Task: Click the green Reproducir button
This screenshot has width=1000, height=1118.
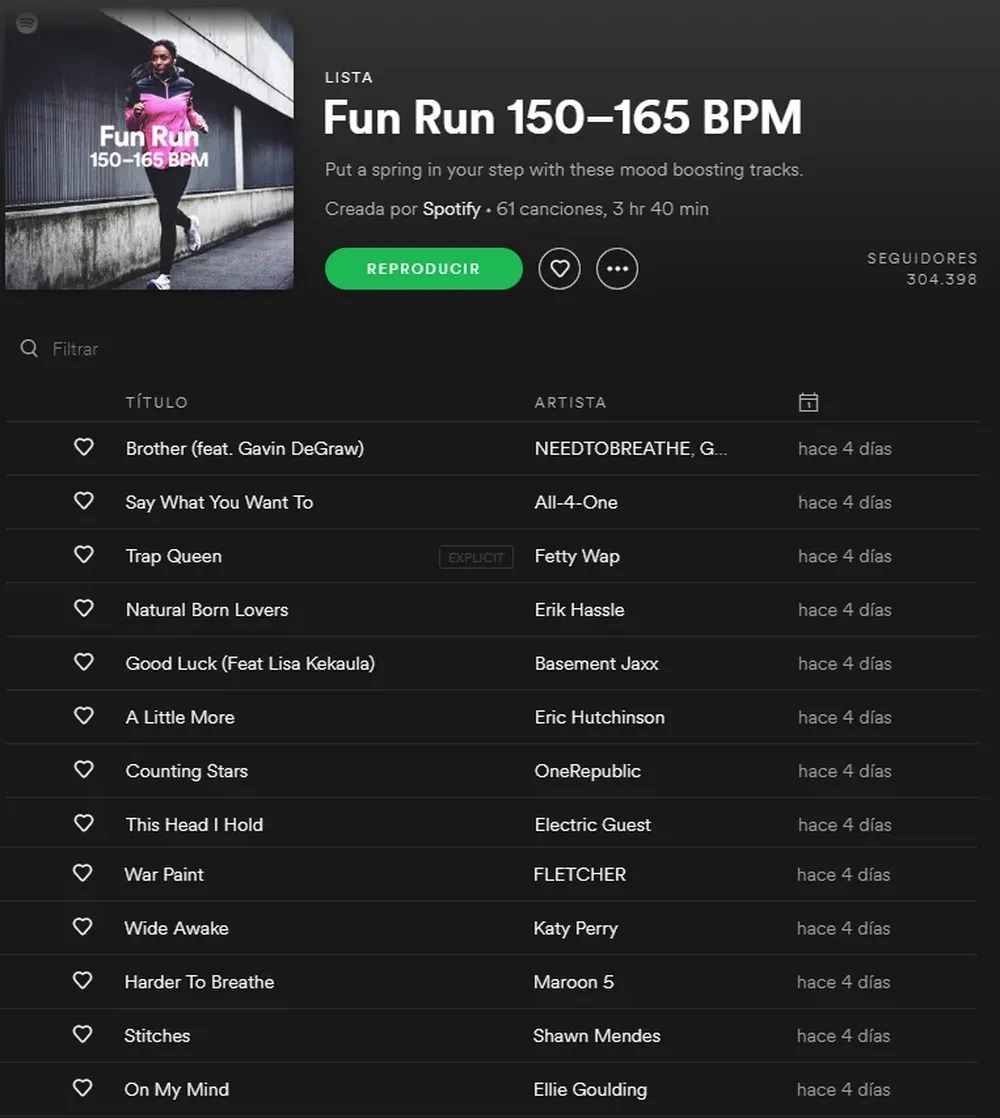Action: (x=423, y=269)
